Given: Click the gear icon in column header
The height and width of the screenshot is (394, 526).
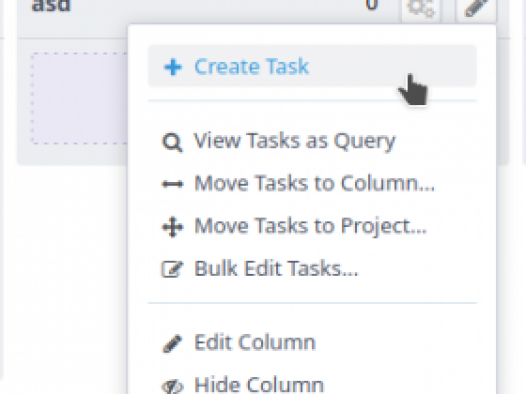Looking at the screenshot, I should click(x=421, y=8).
